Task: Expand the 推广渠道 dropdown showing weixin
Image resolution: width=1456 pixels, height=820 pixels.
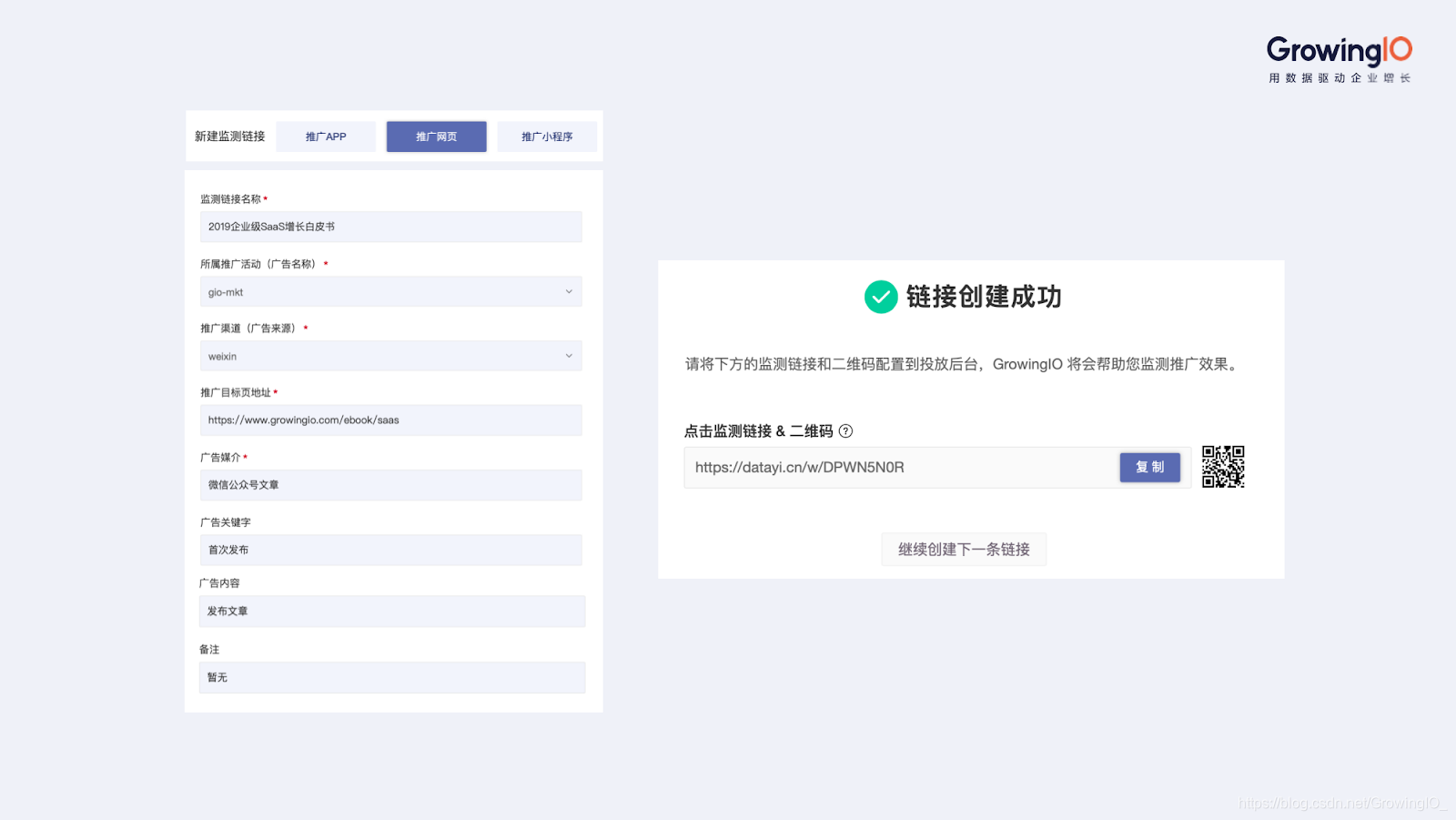Action: tap(391, 356)
